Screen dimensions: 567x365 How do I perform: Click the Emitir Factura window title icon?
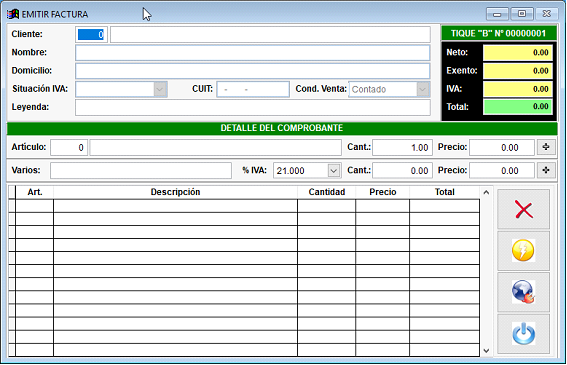[x=13, y=14]
